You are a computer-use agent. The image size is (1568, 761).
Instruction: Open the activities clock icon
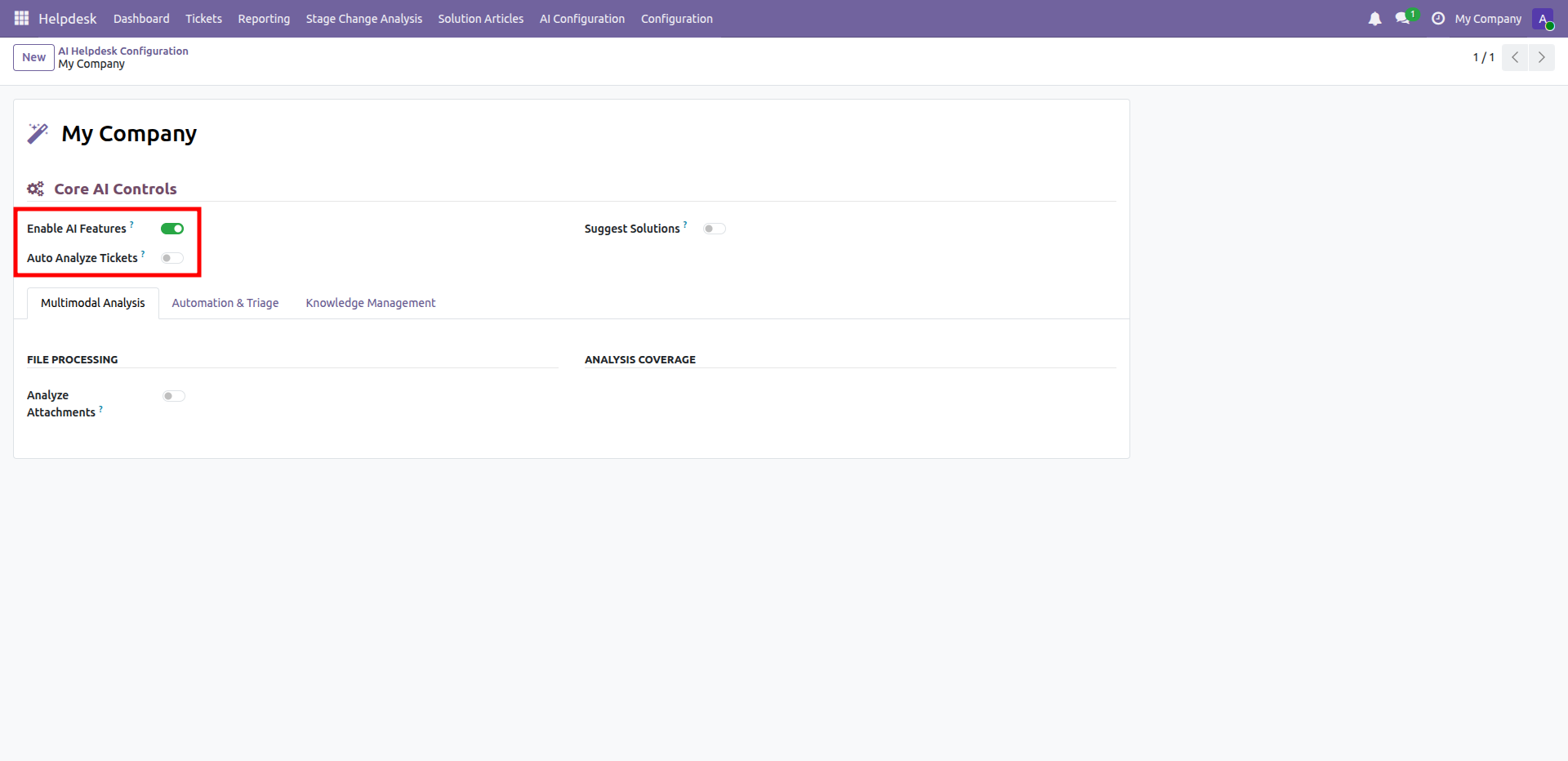click(x=1438, y=18)
